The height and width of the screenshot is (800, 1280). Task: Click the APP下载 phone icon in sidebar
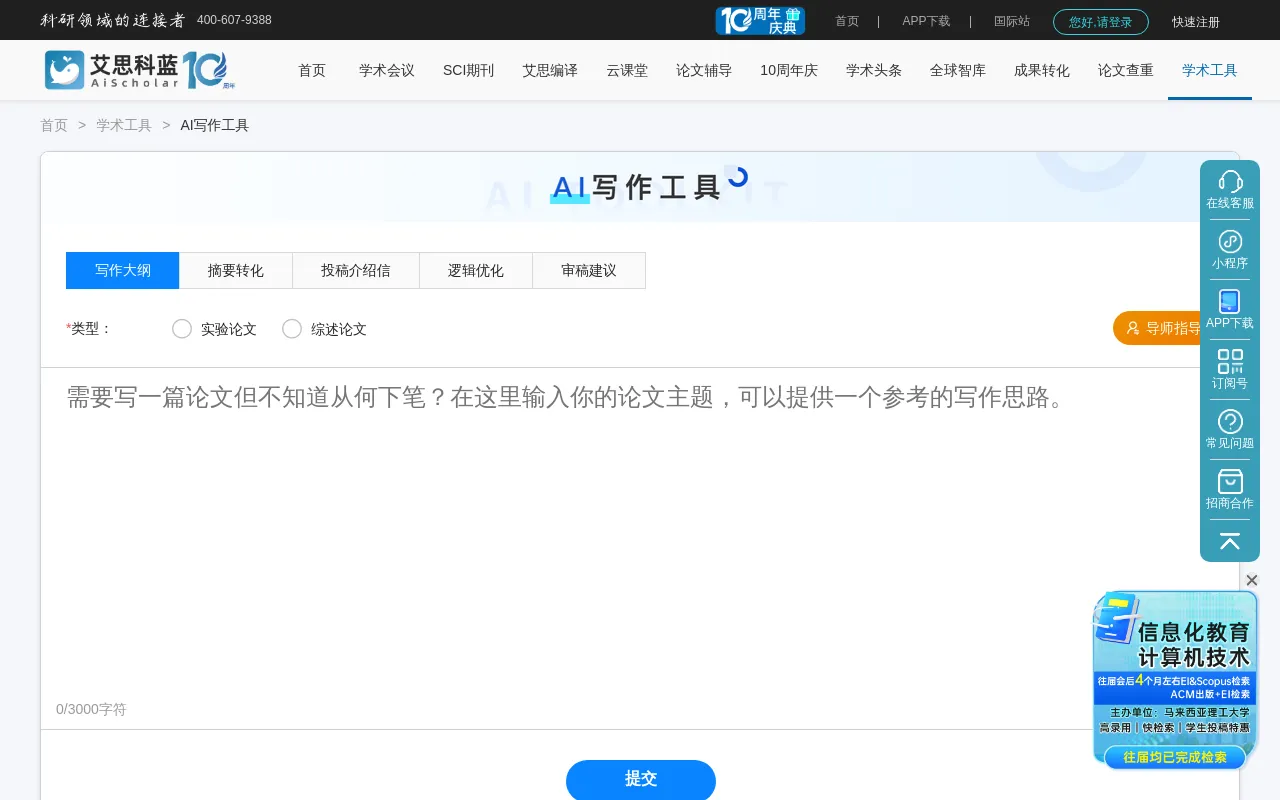[x=1230, y=302]
